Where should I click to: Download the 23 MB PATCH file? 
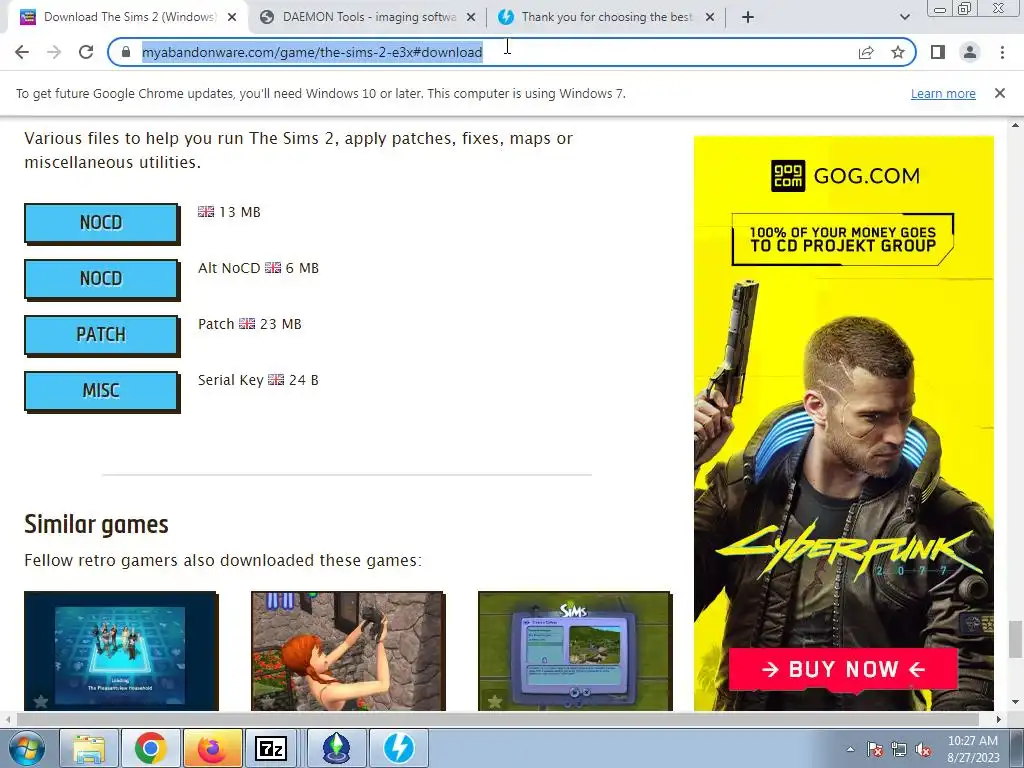(x=101, y=335)
